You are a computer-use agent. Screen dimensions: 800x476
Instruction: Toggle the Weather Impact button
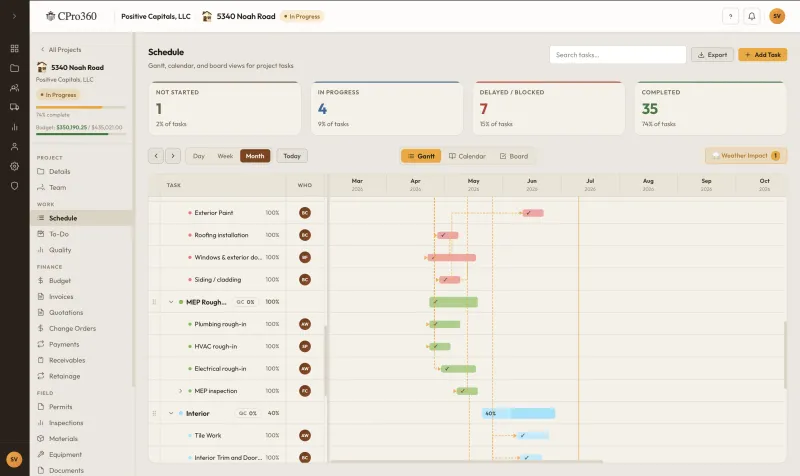pyautogui.click(x=746, y=156)
